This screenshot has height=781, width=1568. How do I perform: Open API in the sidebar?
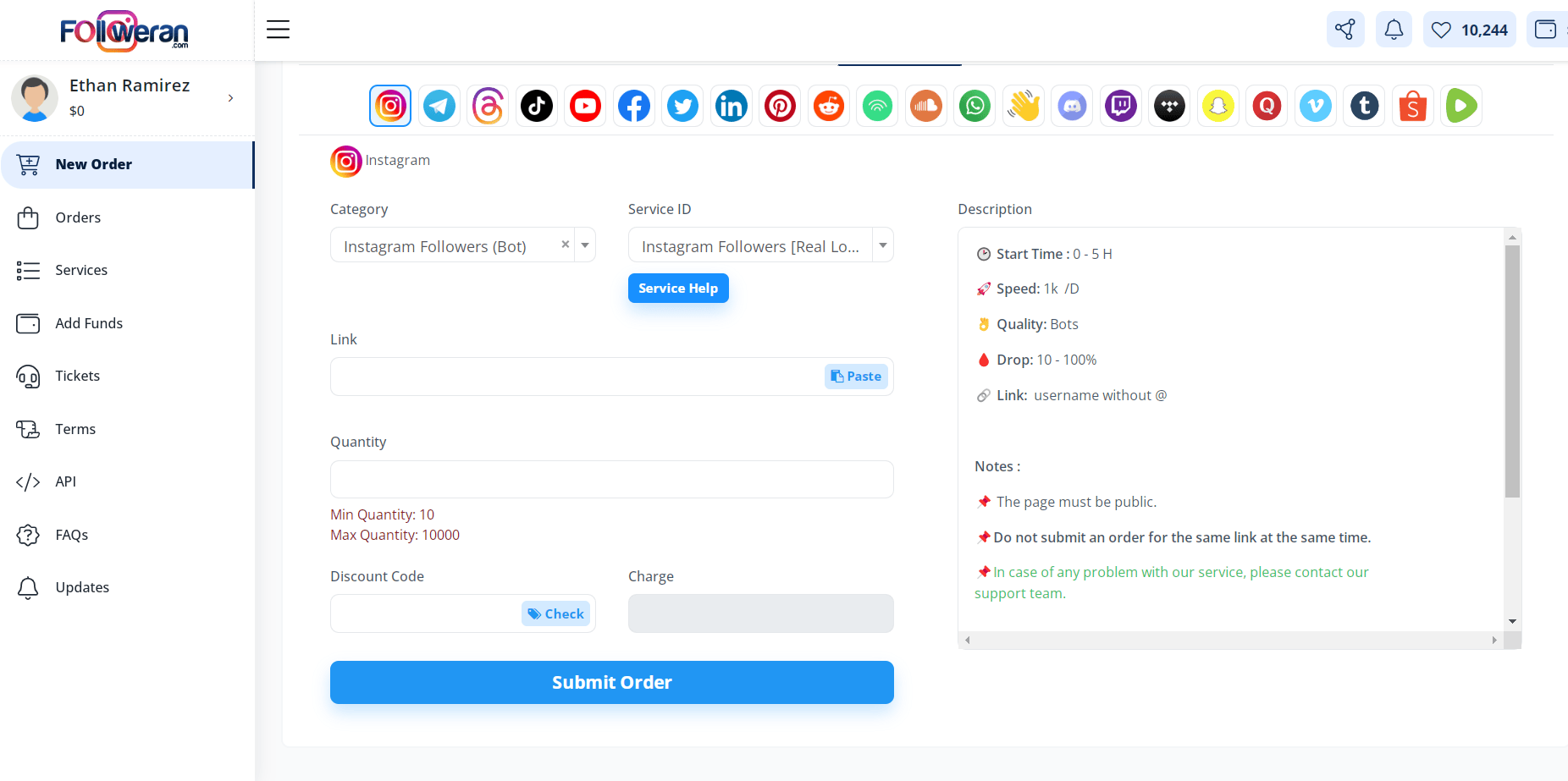tap(127, 481)
